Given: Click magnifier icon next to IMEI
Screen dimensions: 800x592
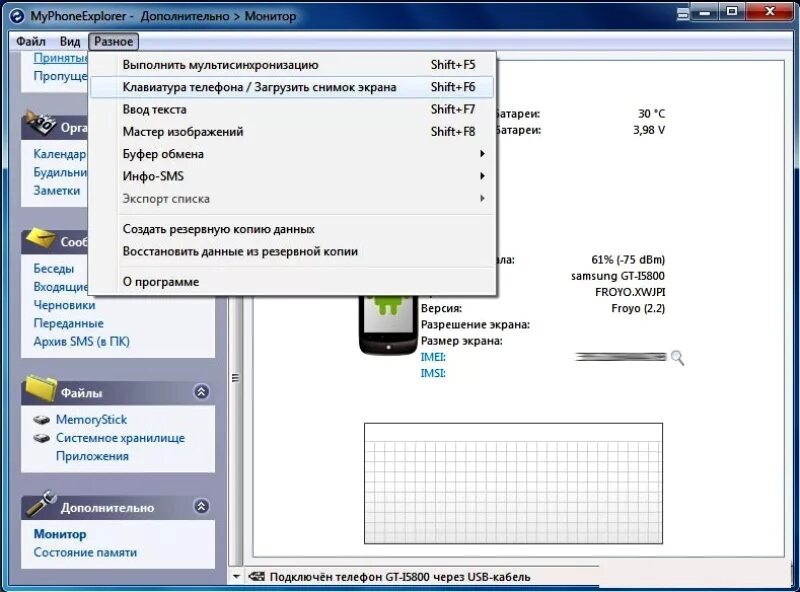Looking at the screenshot, I should coord(677,358).
